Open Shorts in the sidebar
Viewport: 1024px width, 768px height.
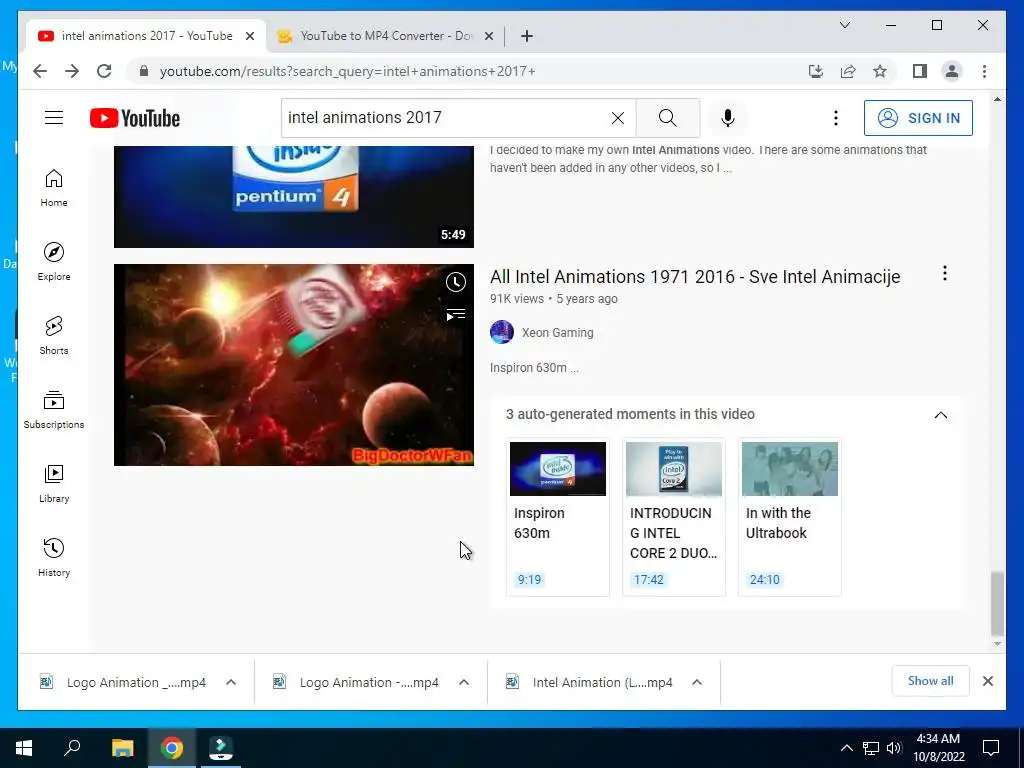(54, 336)
